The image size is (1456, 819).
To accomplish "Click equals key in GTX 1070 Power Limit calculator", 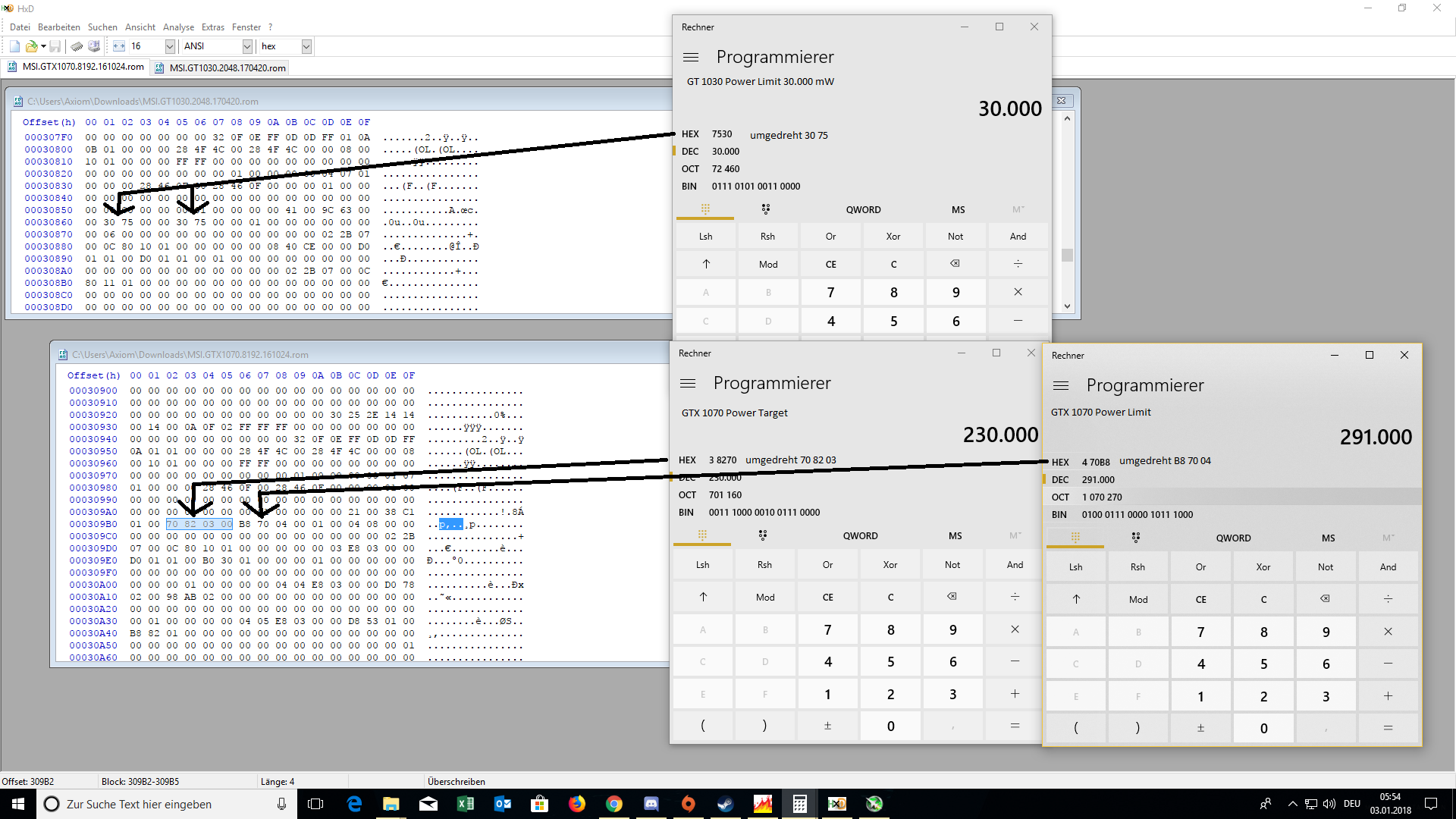I will tap(1389, 728).
